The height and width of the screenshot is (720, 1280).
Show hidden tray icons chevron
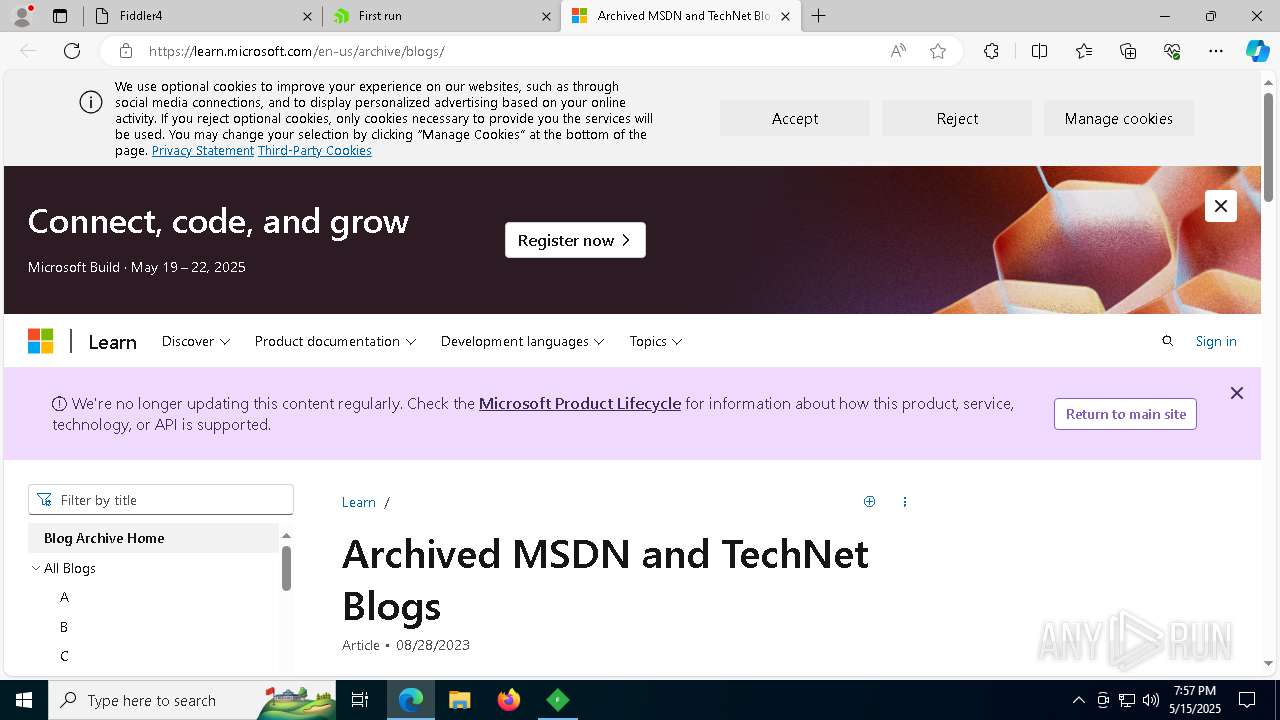tap(1078, 700)
